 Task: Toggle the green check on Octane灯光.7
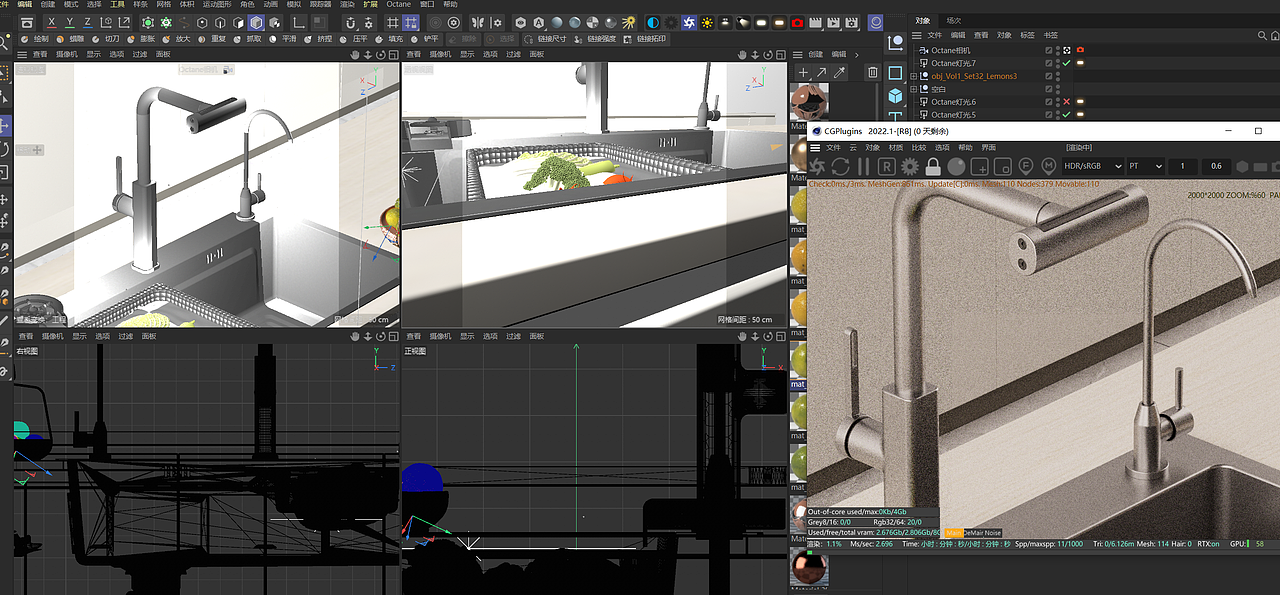(1066, 63)
